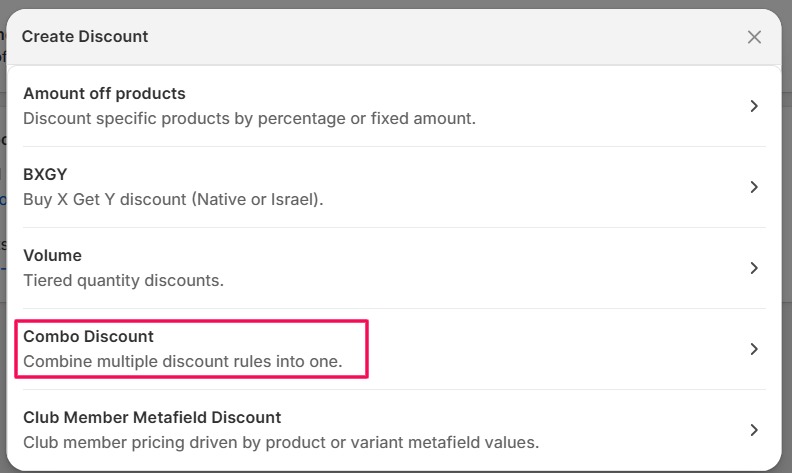
Task: Select the Amount off products title
Action: coord(104,94)
